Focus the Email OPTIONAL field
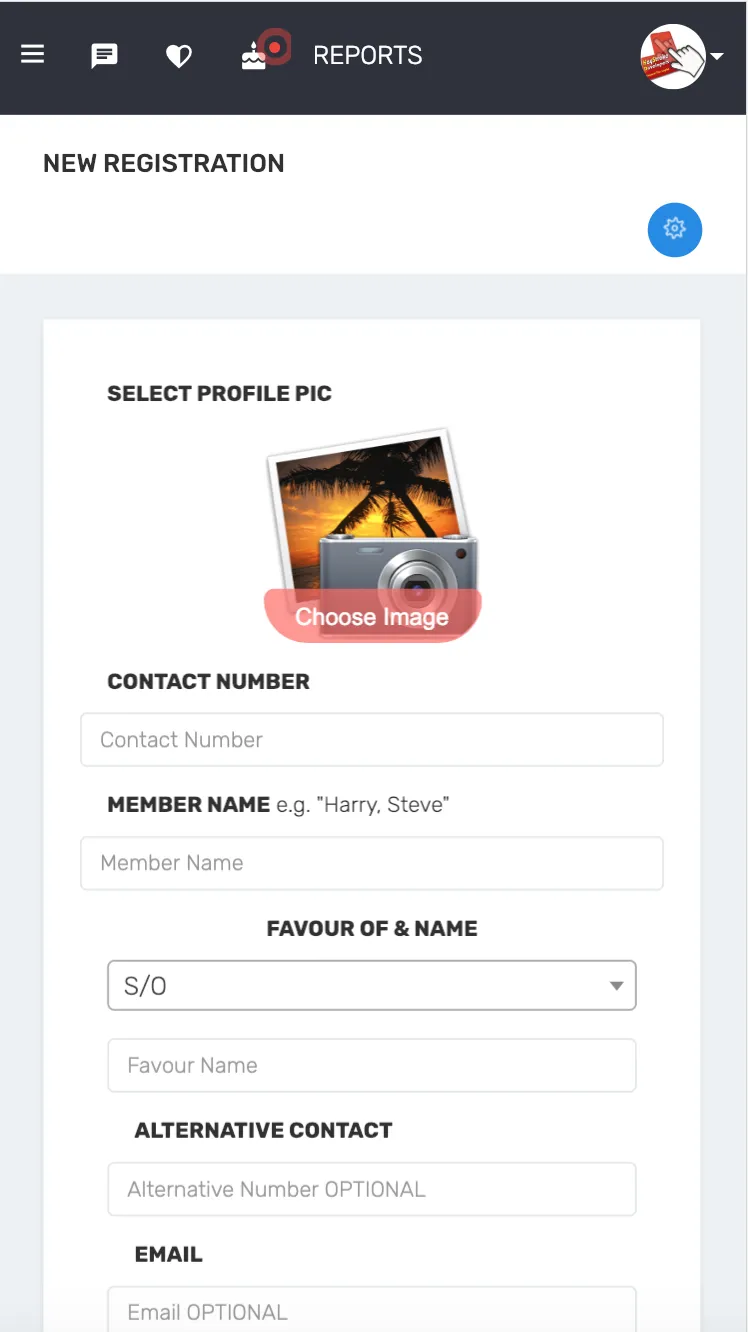The width and height of the screenshot is (748, 1332). 372,1310
